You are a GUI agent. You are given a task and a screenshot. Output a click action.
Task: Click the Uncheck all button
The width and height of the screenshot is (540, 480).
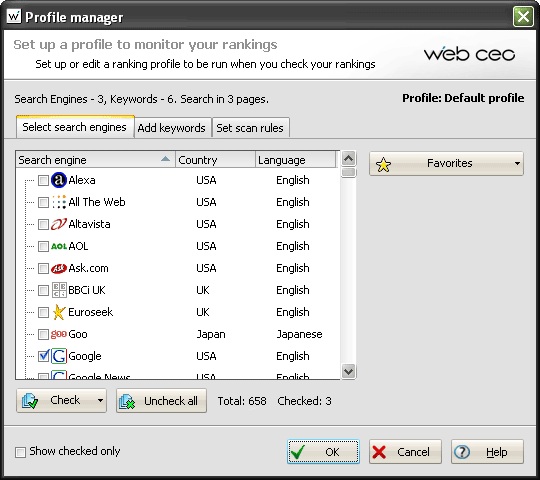tap(161, 401)
